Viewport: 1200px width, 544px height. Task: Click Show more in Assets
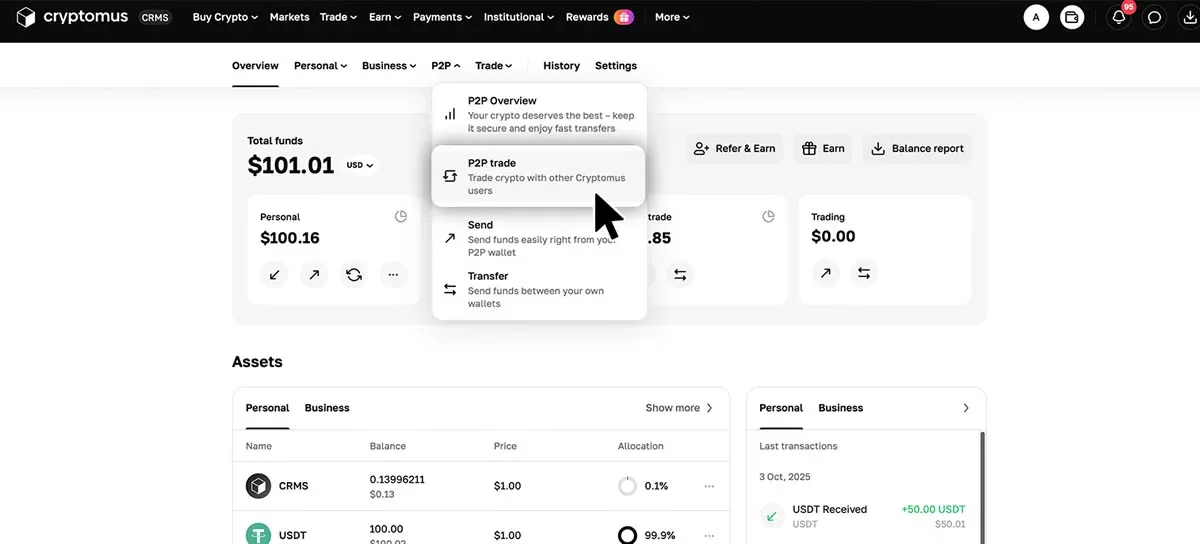coord(680,408)
